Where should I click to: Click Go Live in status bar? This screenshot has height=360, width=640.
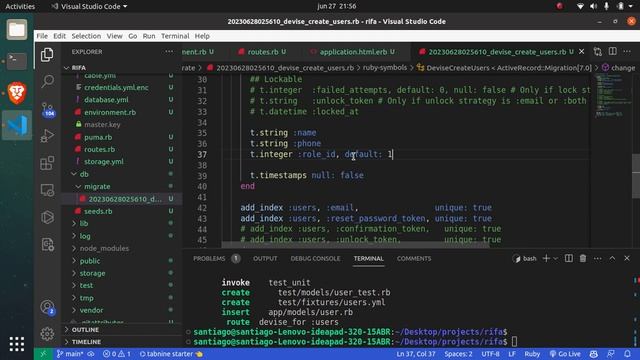(x=565, y=354)
